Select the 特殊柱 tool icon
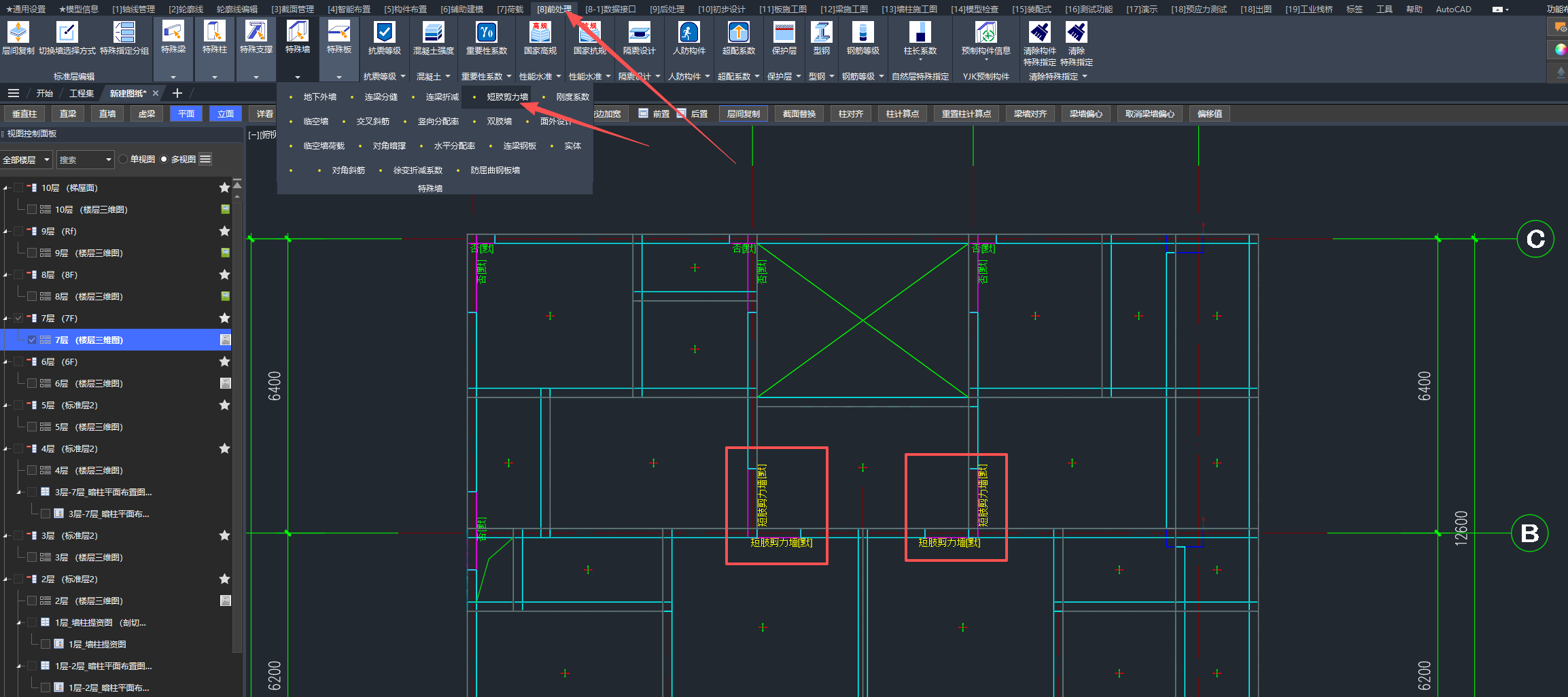The image size is (1568, 697). tap(215, 31)
